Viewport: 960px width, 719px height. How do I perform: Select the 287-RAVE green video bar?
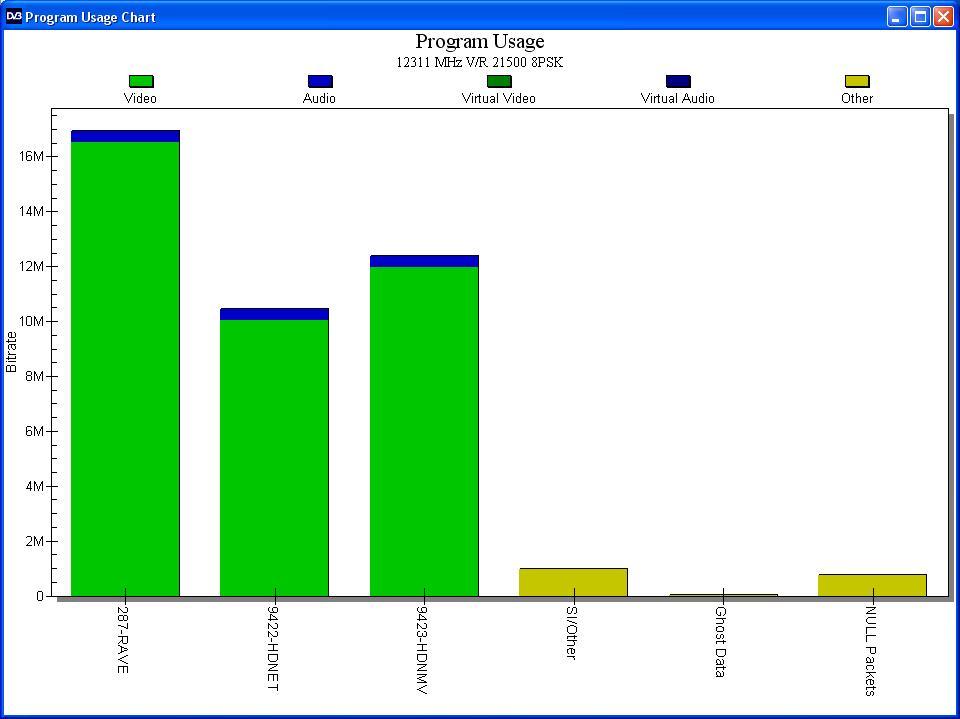pyautogui.click(x=126, y=369)
